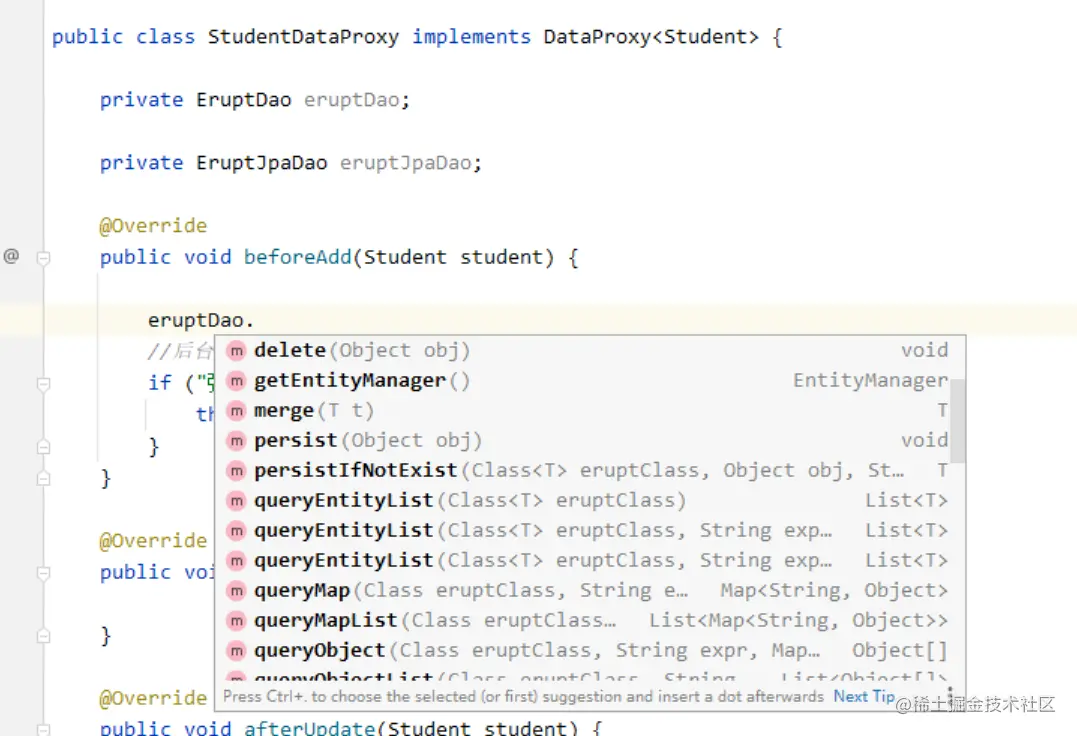The image size is (1077, 736).
Task: Click the beforeAdd closing brace fold marker
Action: pyautogui.click(x=43, y=478)
